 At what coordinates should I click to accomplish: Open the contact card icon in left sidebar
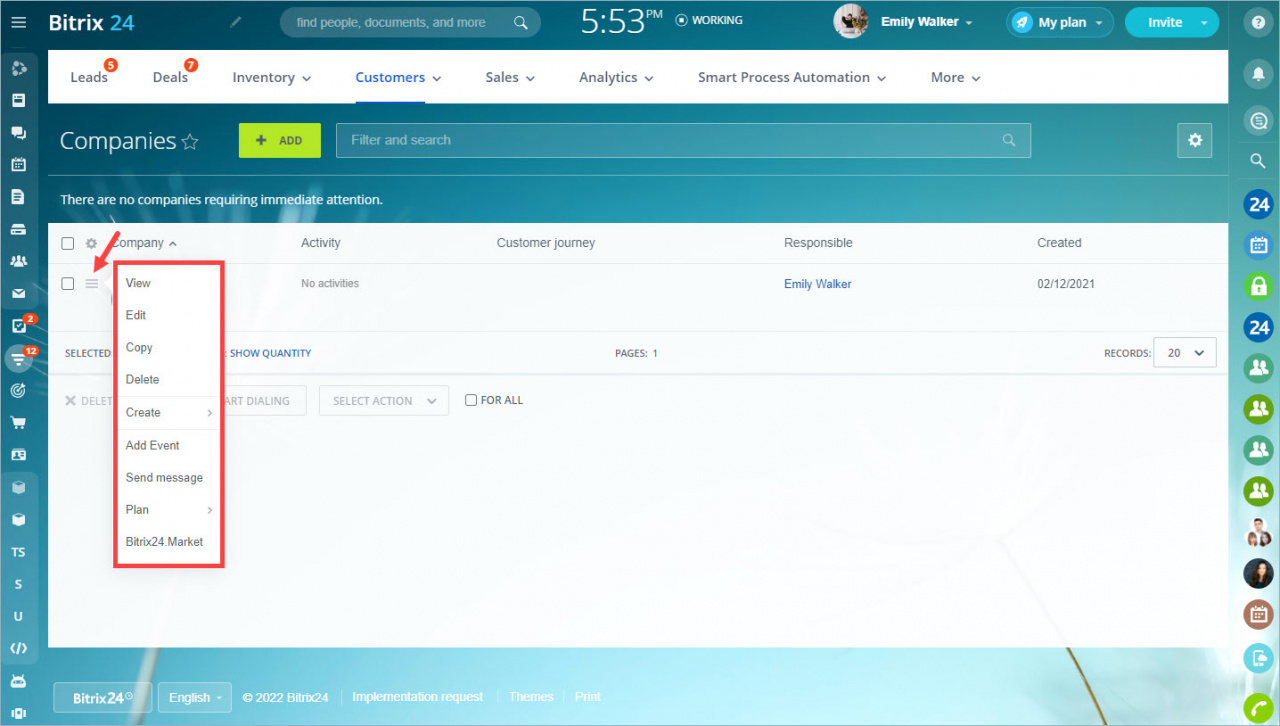pyautogui.click(x=18, y=454)
